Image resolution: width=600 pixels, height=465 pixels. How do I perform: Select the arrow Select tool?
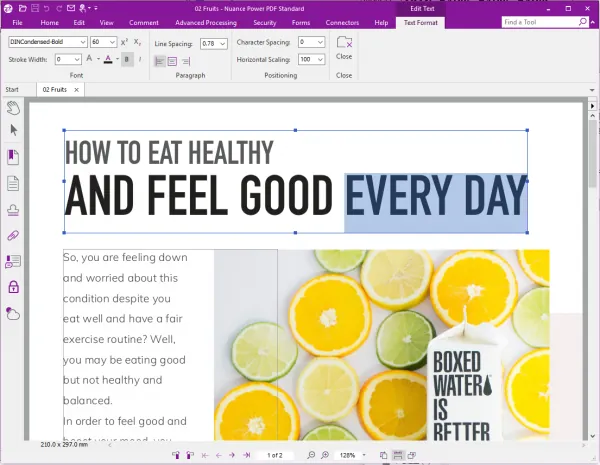click(14, 130)
